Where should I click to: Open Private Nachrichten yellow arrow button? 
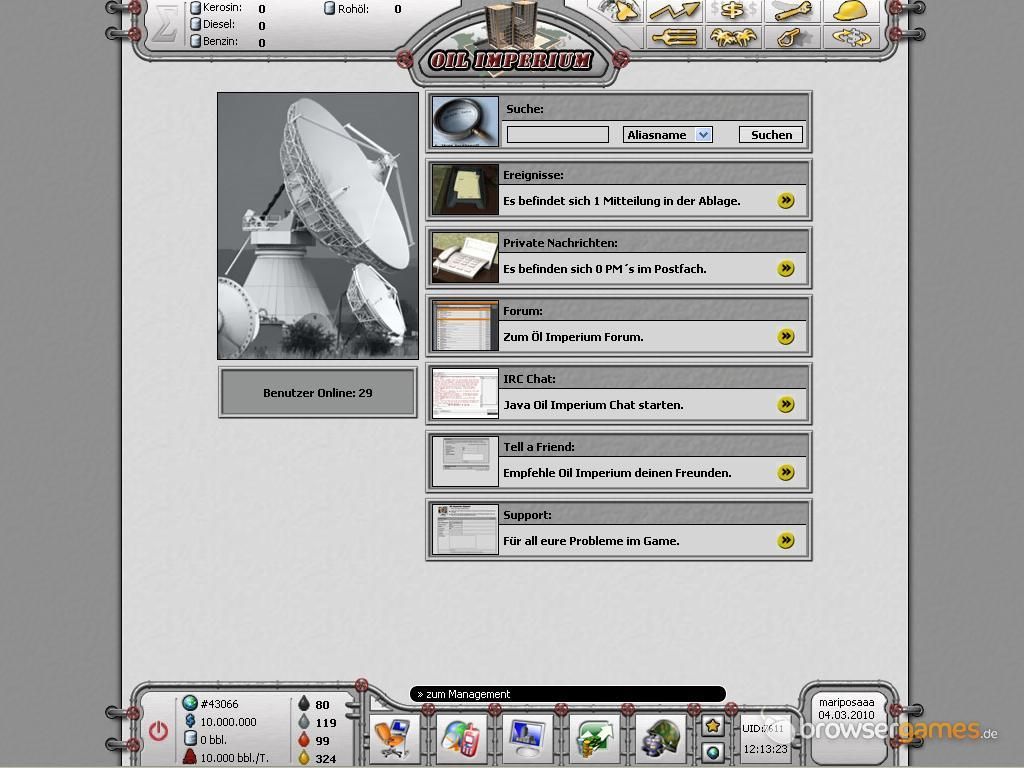click(x=786, y=268)
